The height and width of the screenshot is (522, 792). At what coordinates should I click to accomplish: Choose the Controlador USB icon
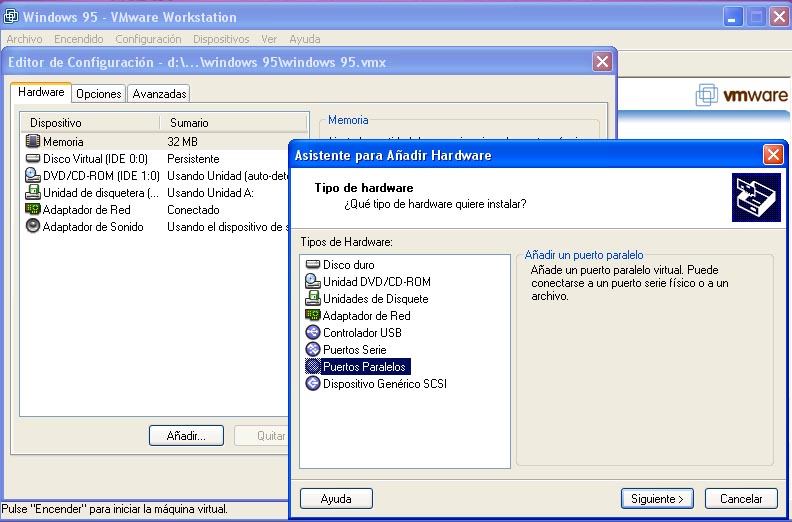[313, 333]
